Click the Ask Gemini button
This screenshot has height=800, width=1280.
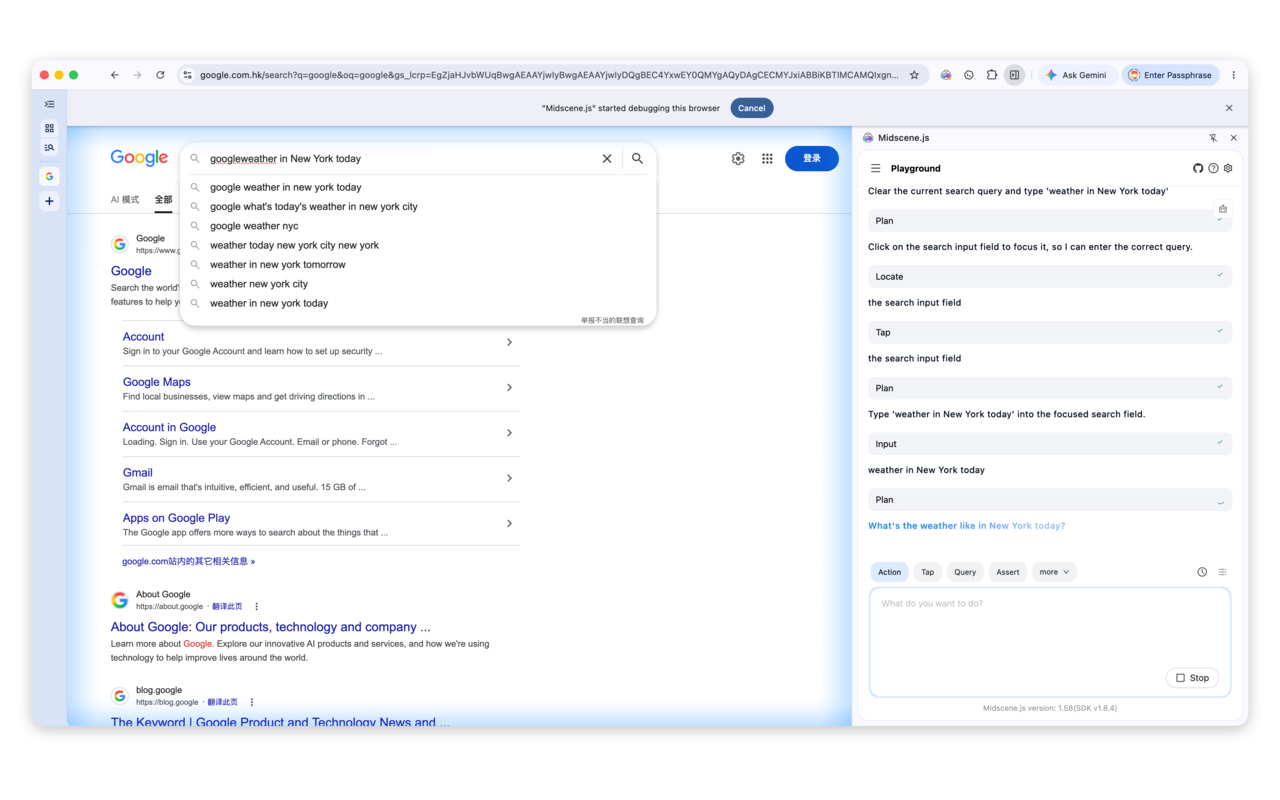1076,75
